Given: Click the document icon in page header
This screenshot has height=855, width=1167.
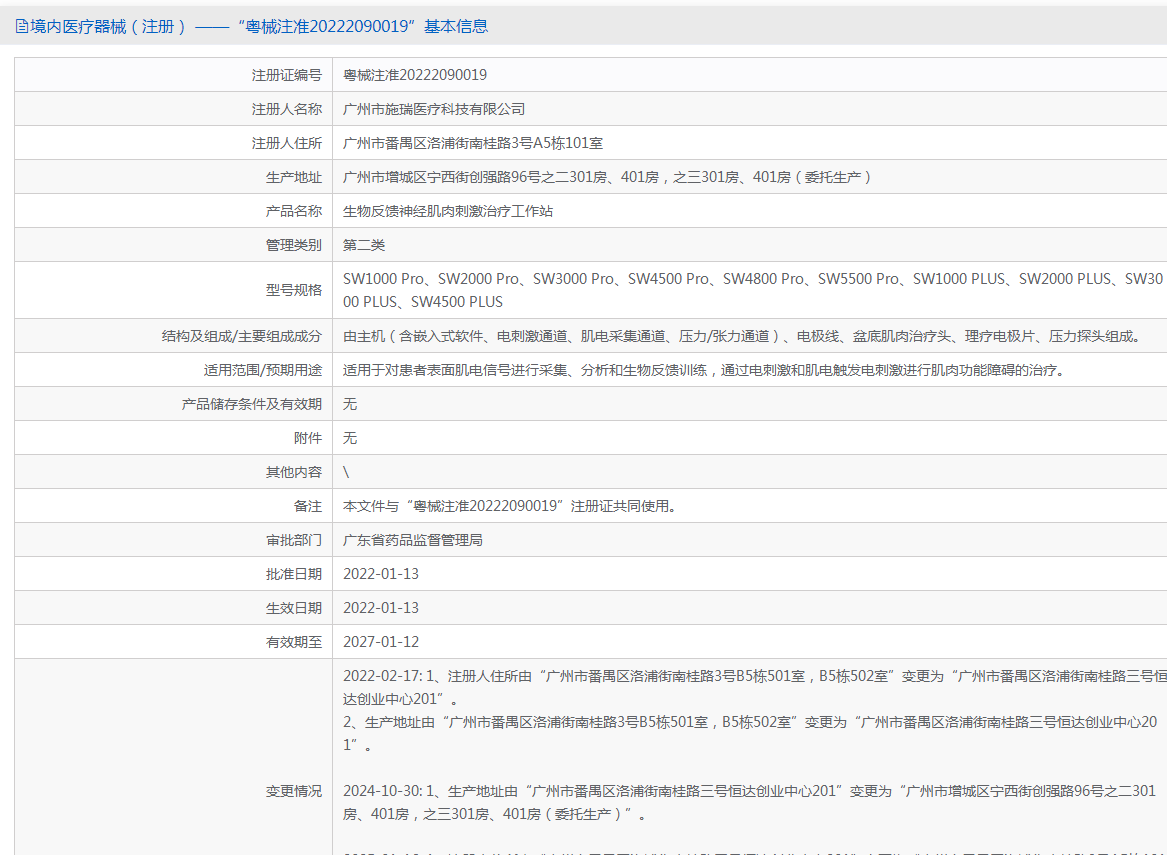Looking at the screenshot, I should (x=21, y=27).
